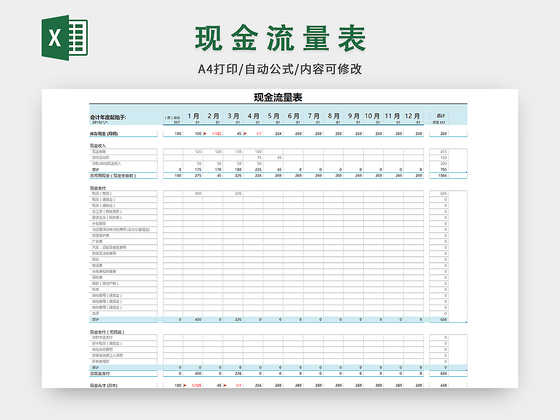Select the 75 cell under 4月

coord(259,158)
